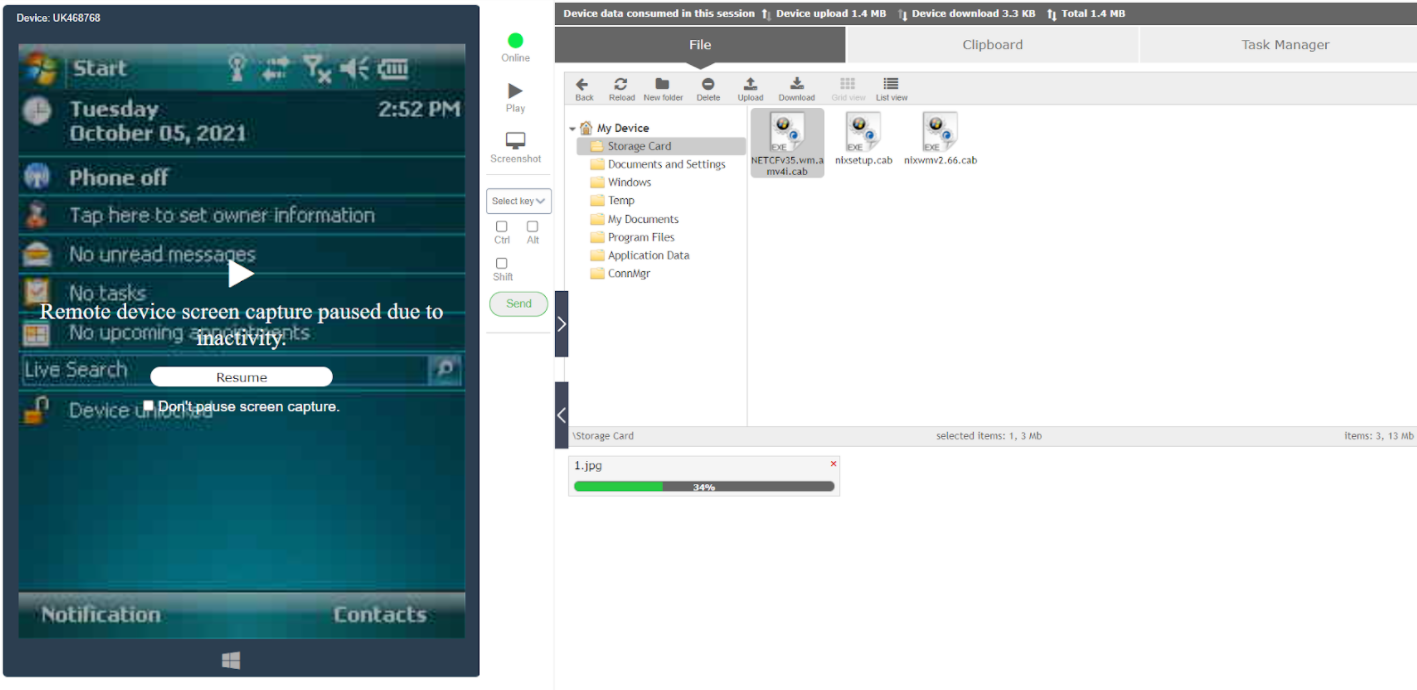
Task: Click the Resume button
Action: (241, 377)
